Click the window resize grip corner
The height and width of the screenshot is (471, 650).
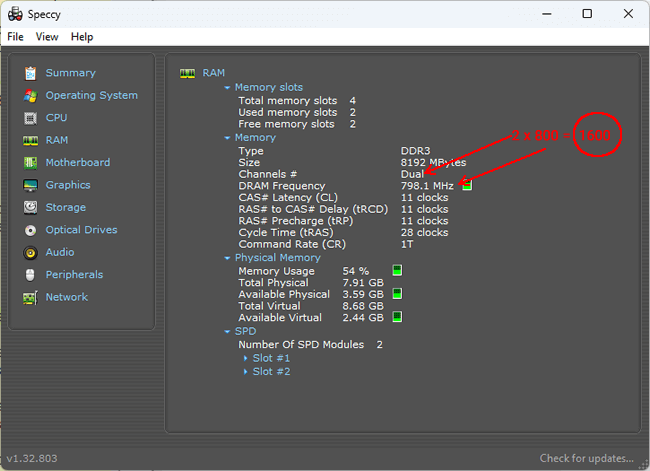[644, 465]
